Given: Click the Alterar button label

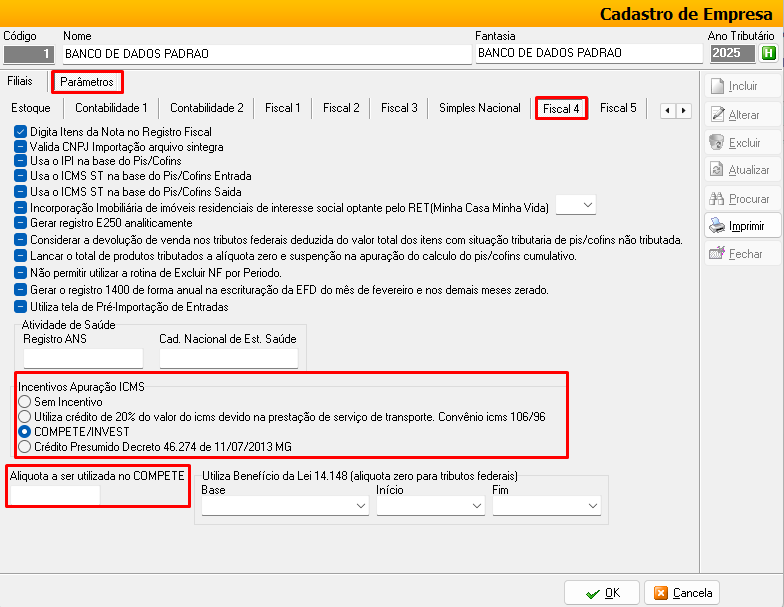Looking at the screenshot, I should [744, 115].
